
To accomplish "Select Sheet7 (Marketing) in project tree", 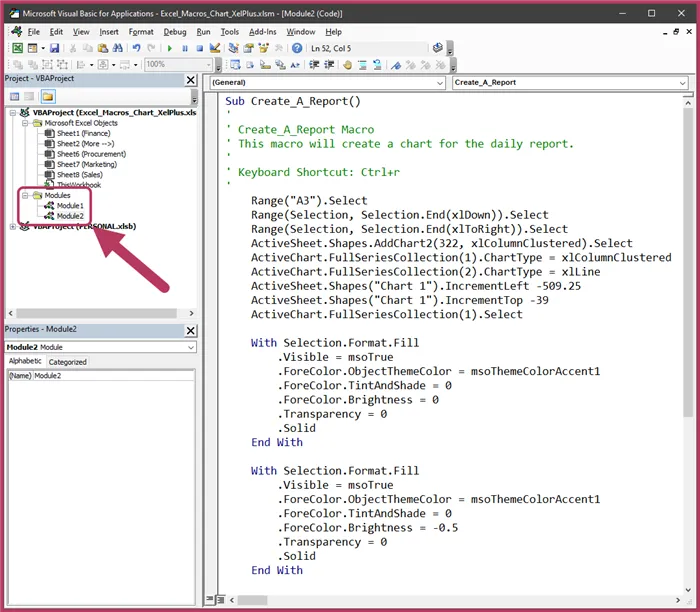I will 86,164.
